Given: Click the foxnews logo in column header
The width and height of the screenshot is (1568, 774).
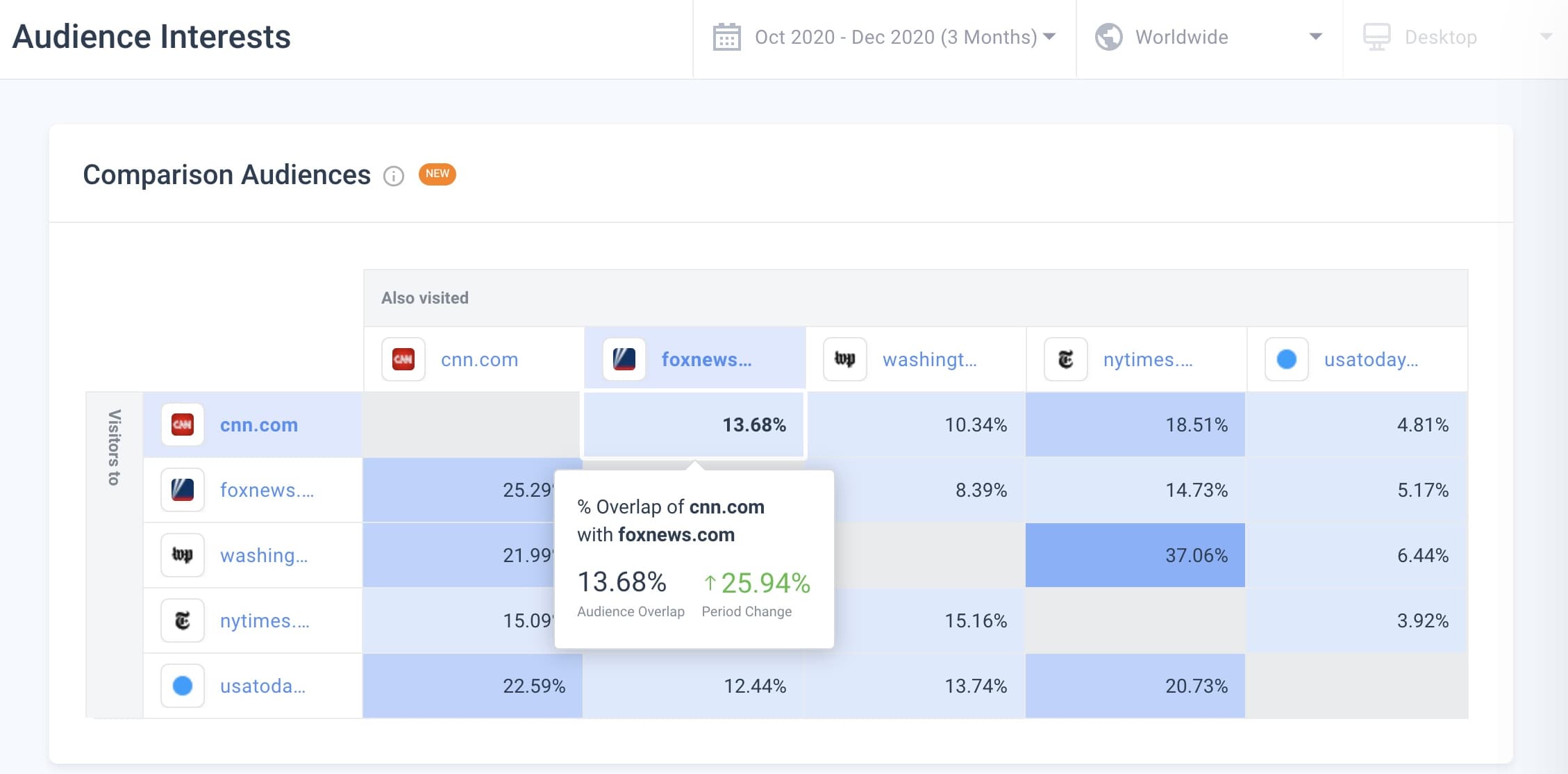Looking at the screenshot, I should tap(624, 359).
